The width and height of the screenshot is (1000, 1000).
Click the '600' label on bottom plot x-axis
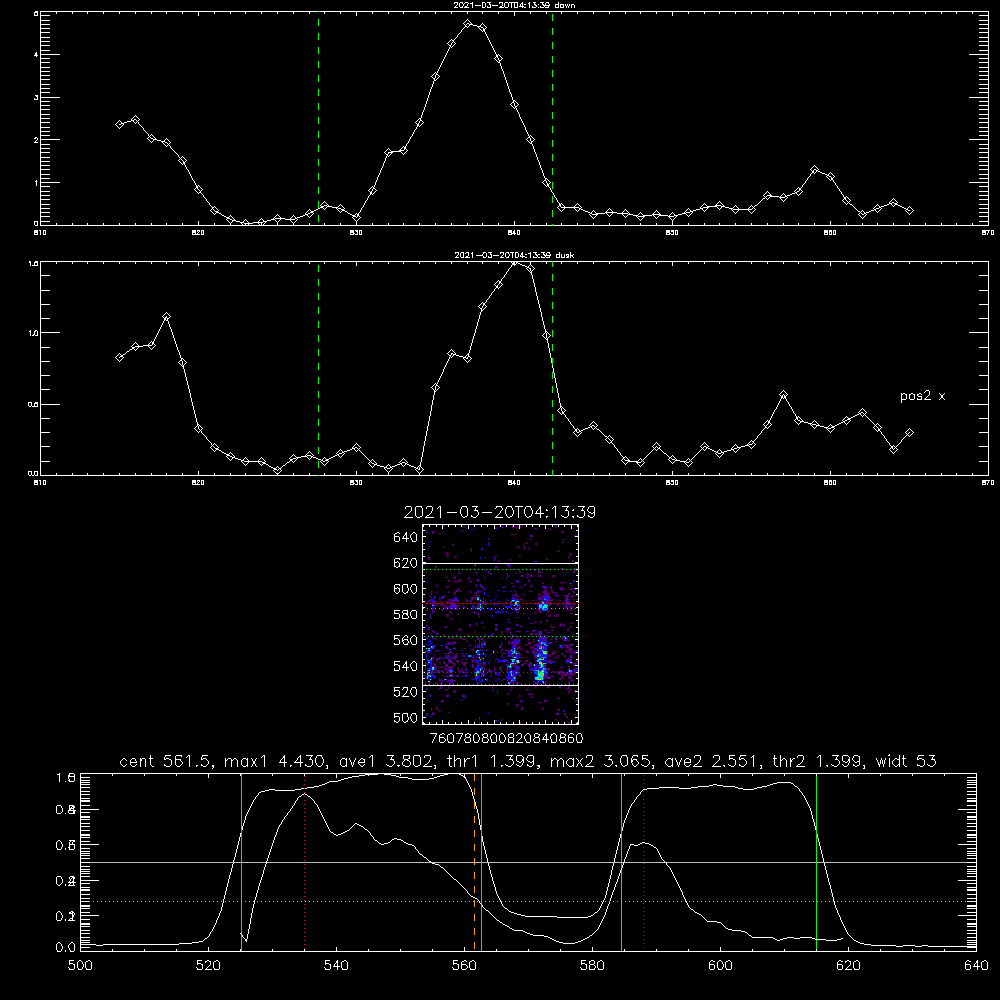721,966
